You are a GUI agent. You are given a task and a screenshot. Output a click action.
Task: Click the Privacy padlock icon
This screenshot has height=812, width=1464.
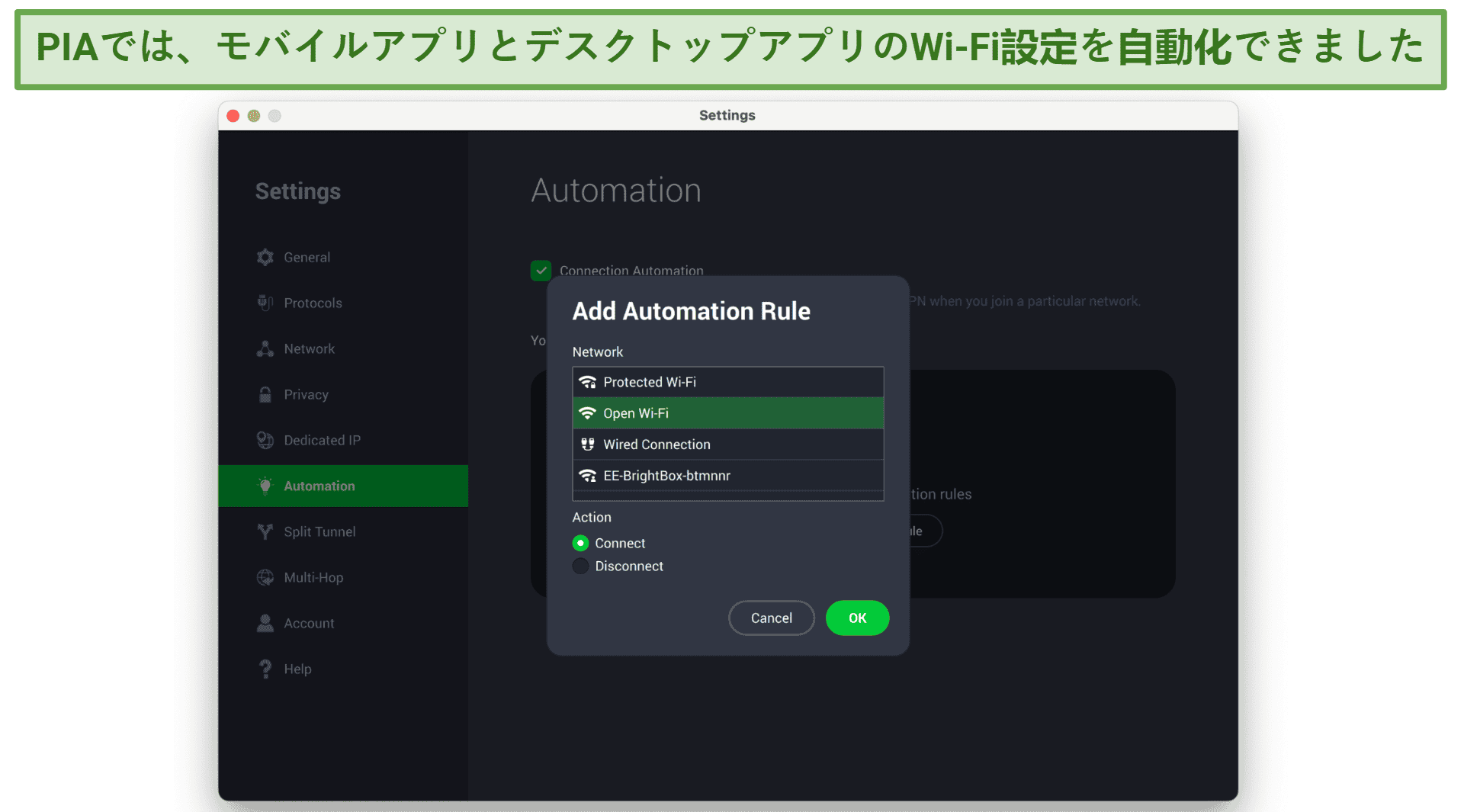[x=265, y=395]
